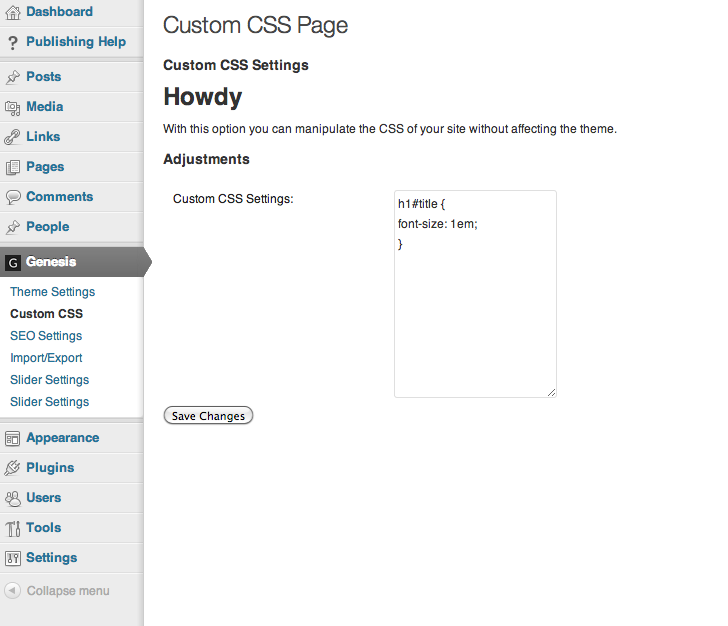Click the Links chain icon

tap(12, 137)
